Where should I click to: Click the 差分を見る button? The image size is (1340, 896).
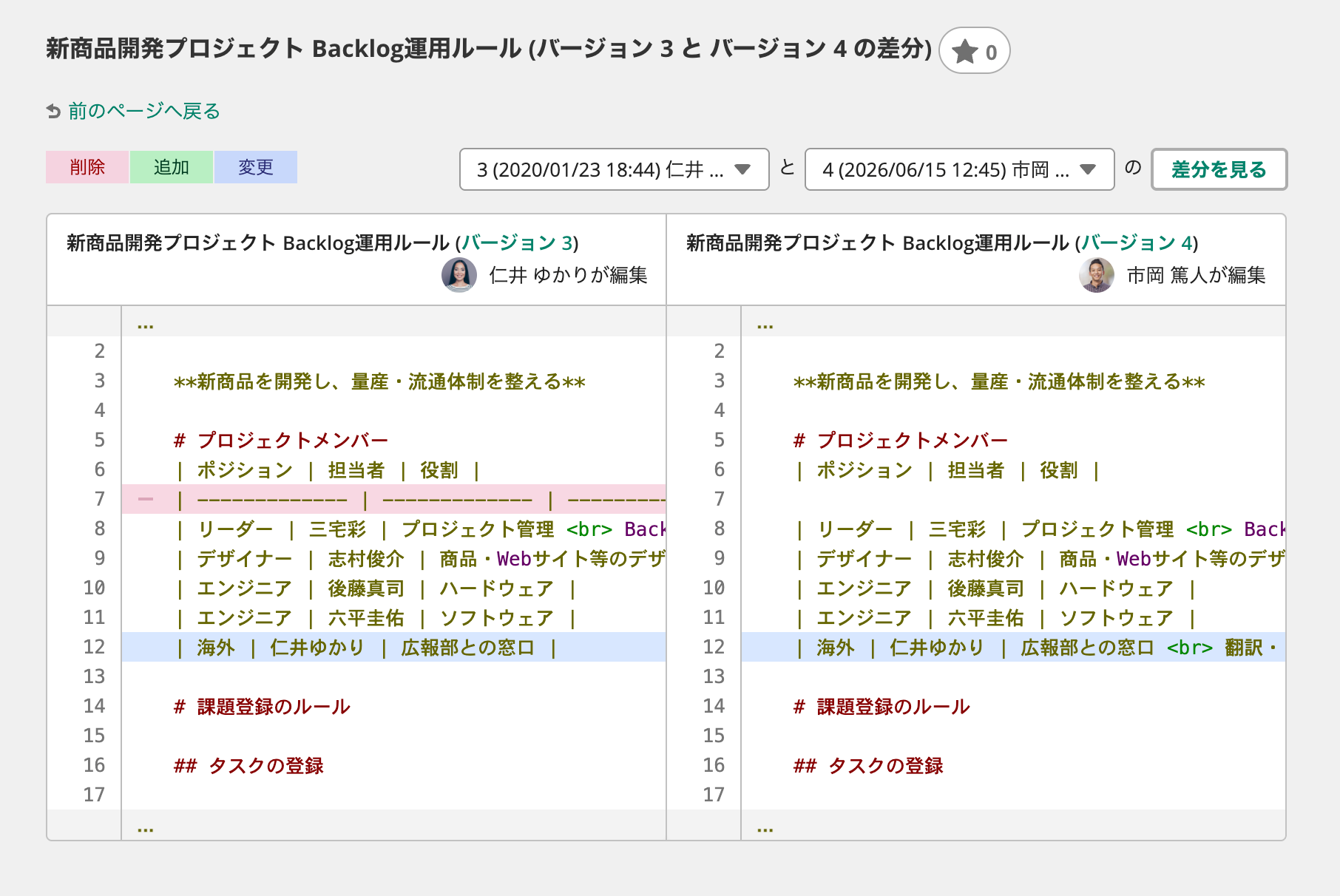pos(1219,169)
